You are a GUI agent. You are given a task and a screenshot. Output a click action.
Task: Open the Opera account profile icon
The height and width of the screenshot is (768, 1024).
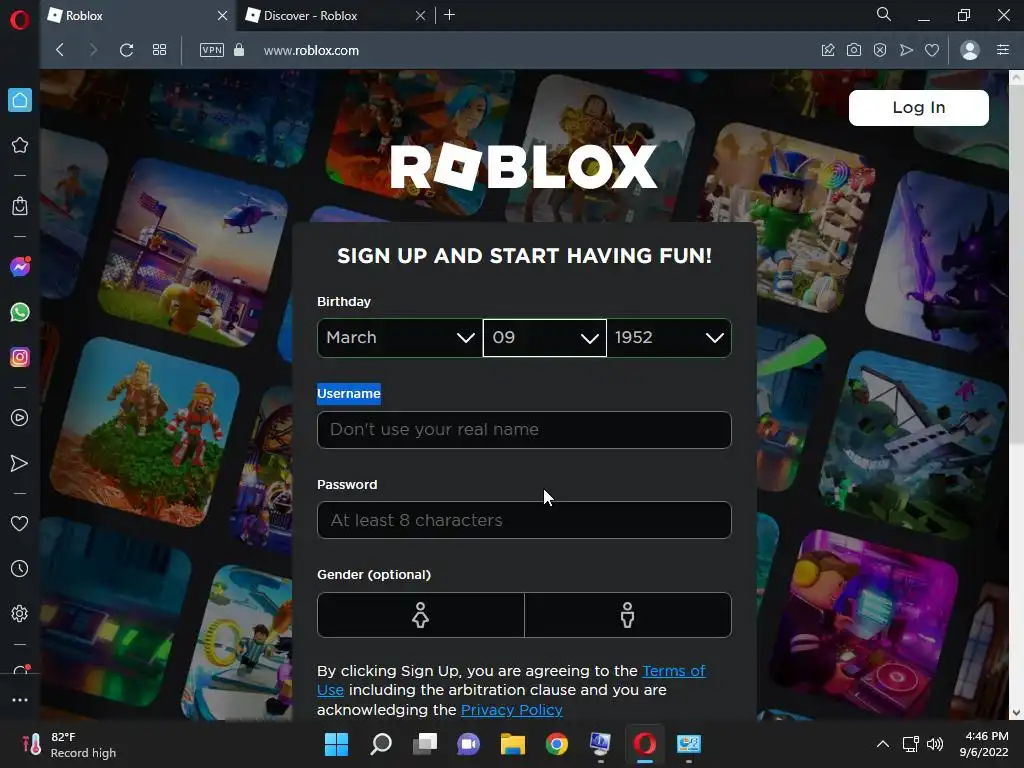pos(970,50)
